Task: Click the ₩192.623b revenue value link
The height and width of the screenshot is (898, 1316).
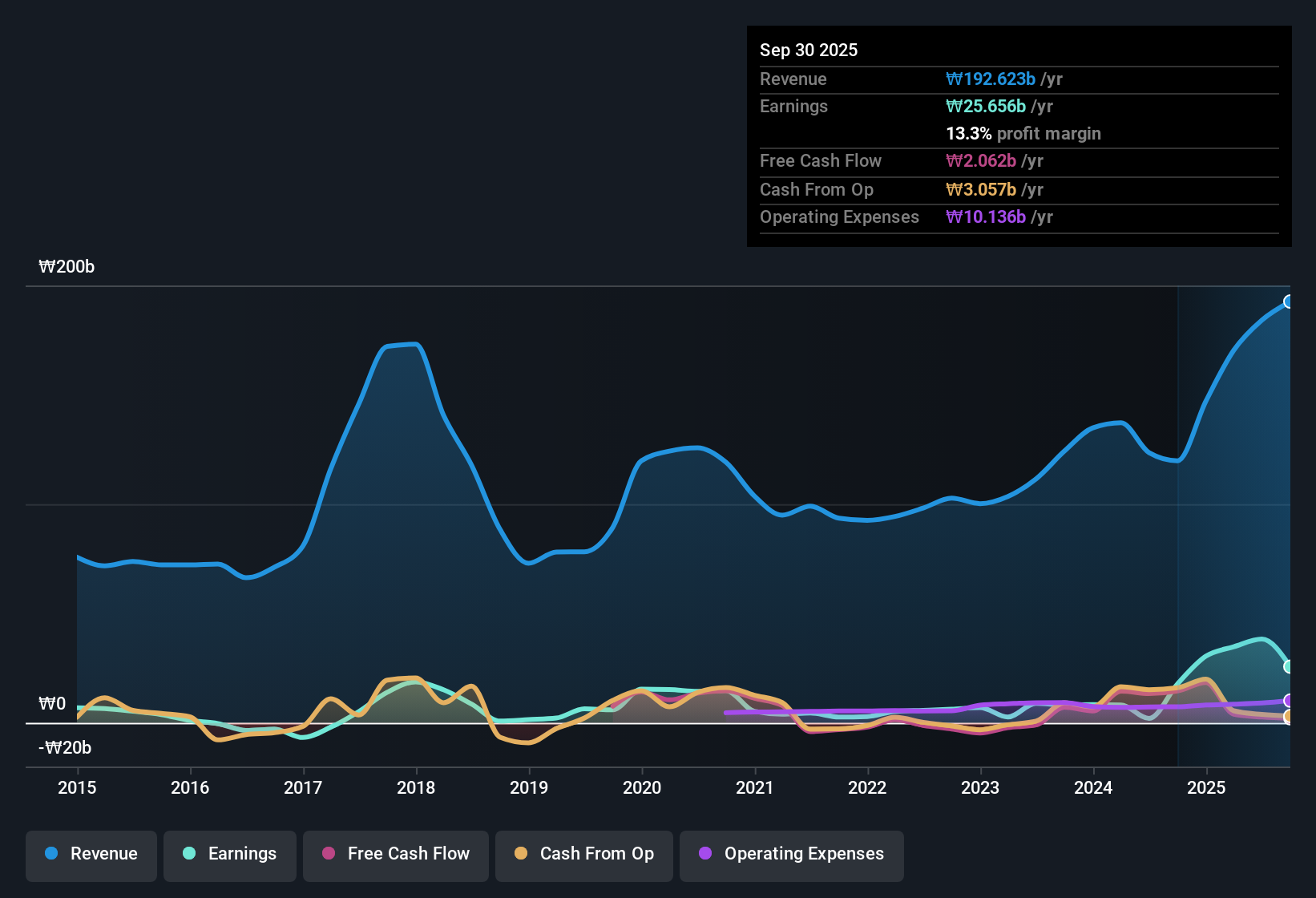Action: (x=991, y=79)
